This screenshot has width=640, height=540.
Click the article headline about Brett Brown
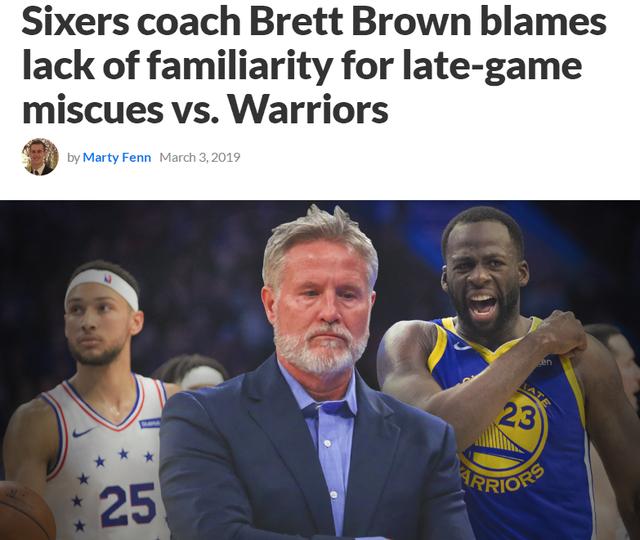[314, 66]
